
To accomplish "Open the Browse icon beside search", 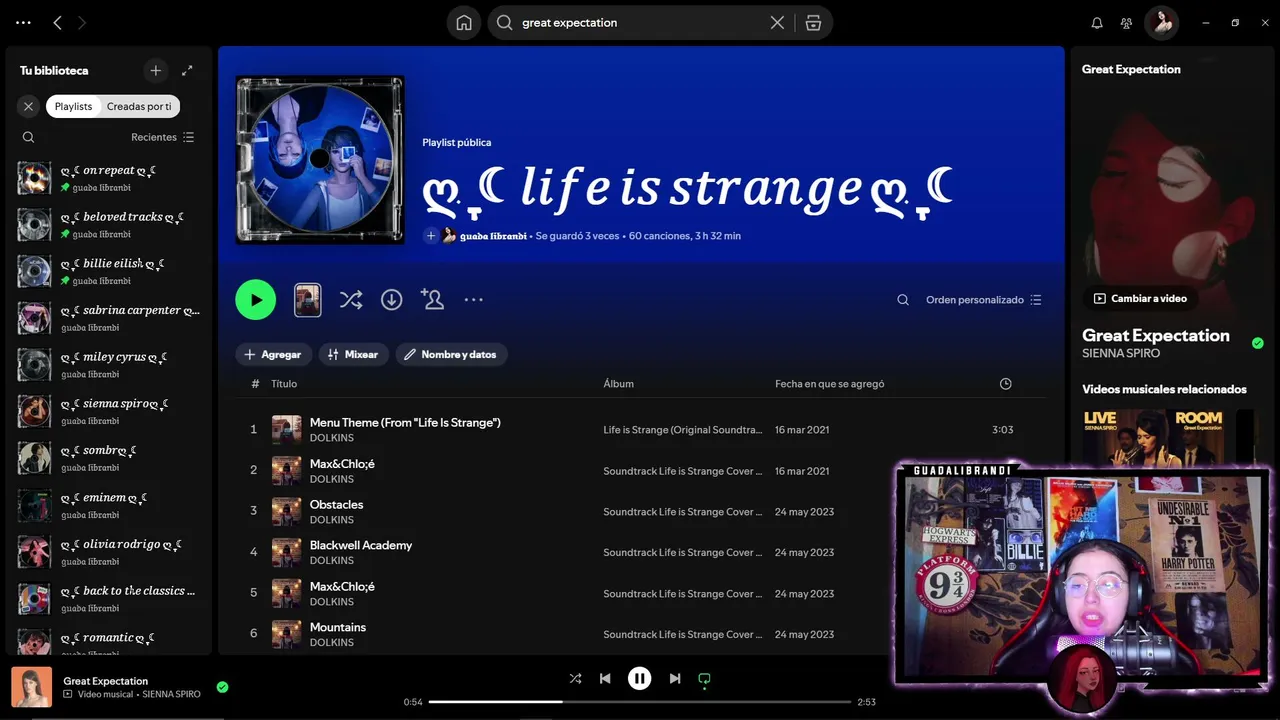I will [813, 22].
